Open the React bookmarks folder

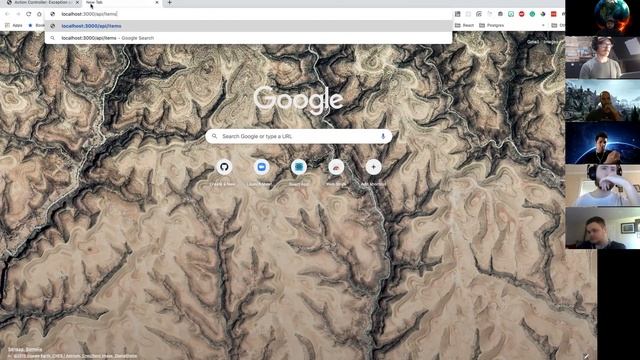tap(464, 25)
